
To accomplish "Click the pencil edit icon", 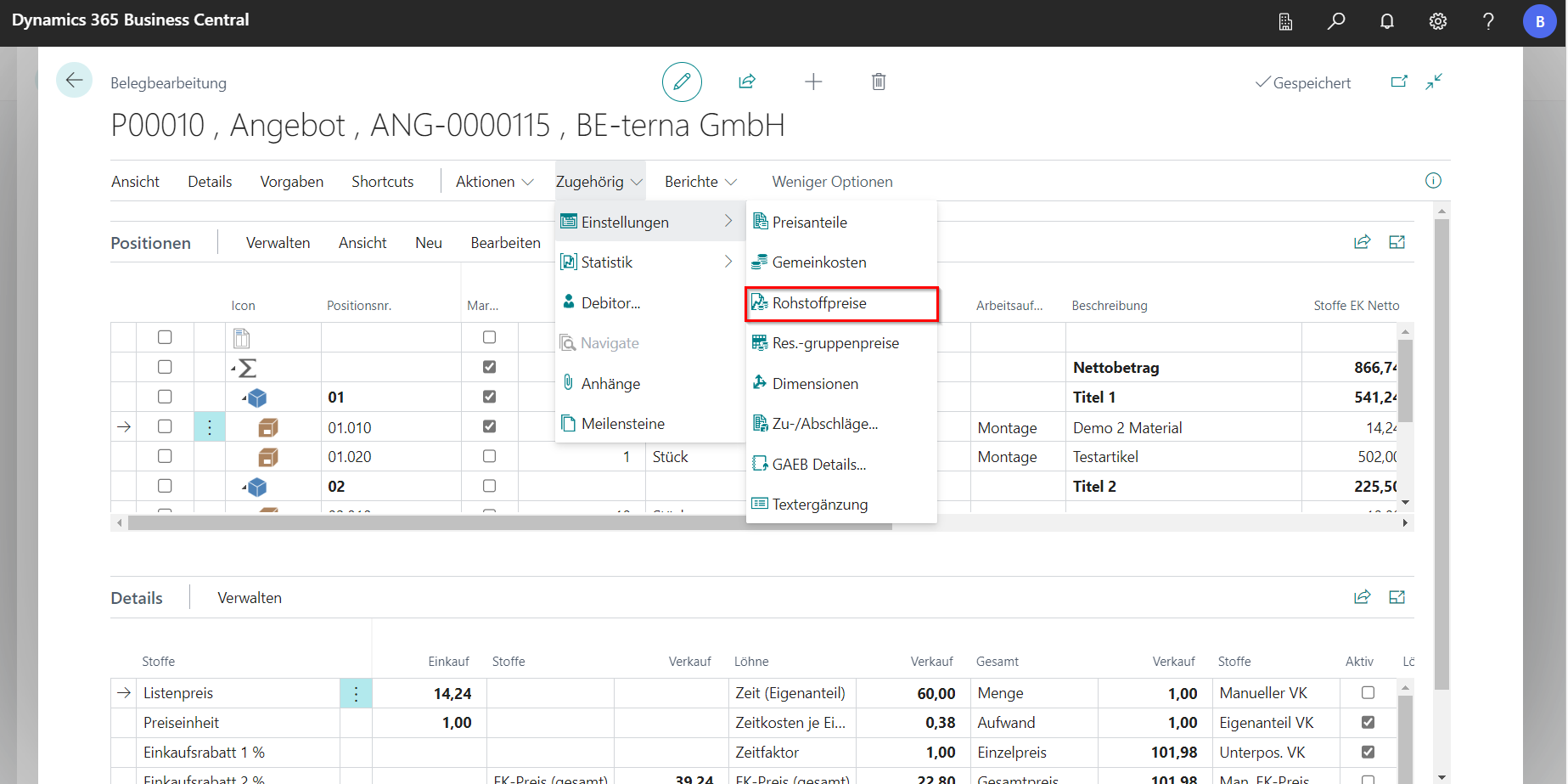I will click(x=682, y=82).
